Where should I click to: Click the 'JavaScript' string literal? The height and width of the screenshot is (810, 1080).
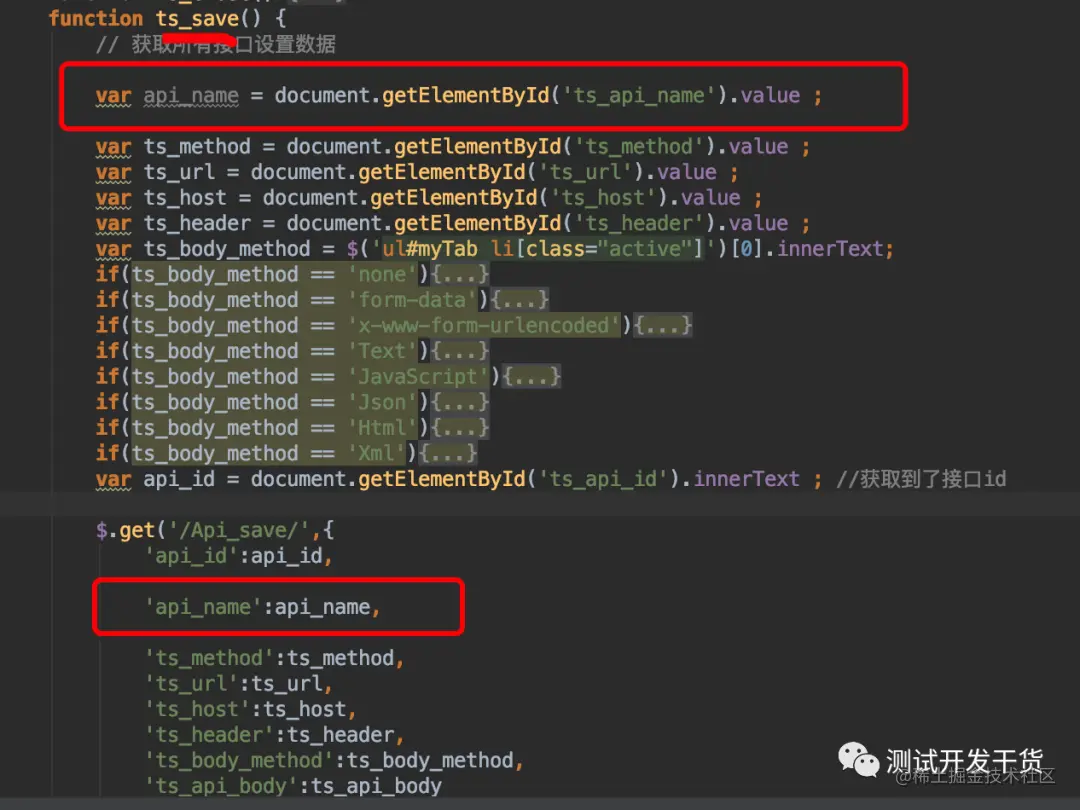pyautogui.click(x=418, y=377)
